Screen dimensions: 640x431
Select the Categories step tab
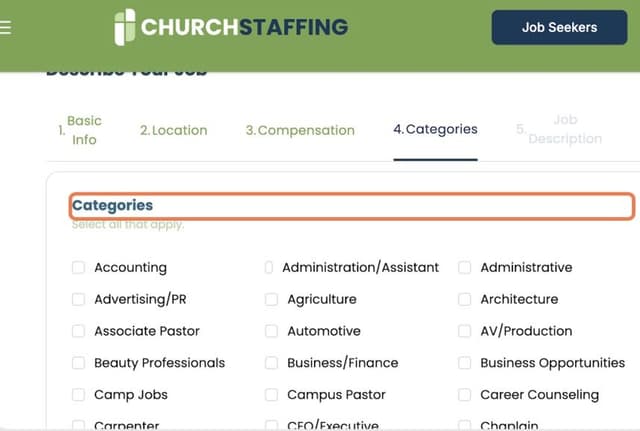tap(435, 129)
